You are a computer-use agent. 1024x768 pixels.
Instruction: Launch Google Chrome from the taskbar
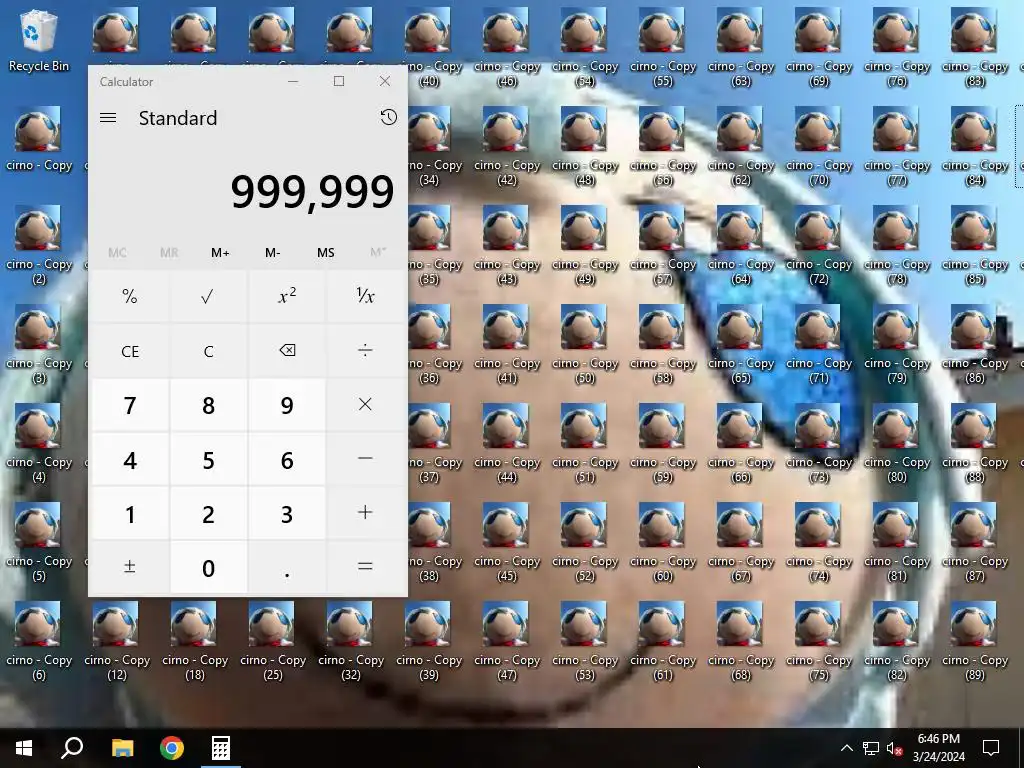(x=172, y=748)
